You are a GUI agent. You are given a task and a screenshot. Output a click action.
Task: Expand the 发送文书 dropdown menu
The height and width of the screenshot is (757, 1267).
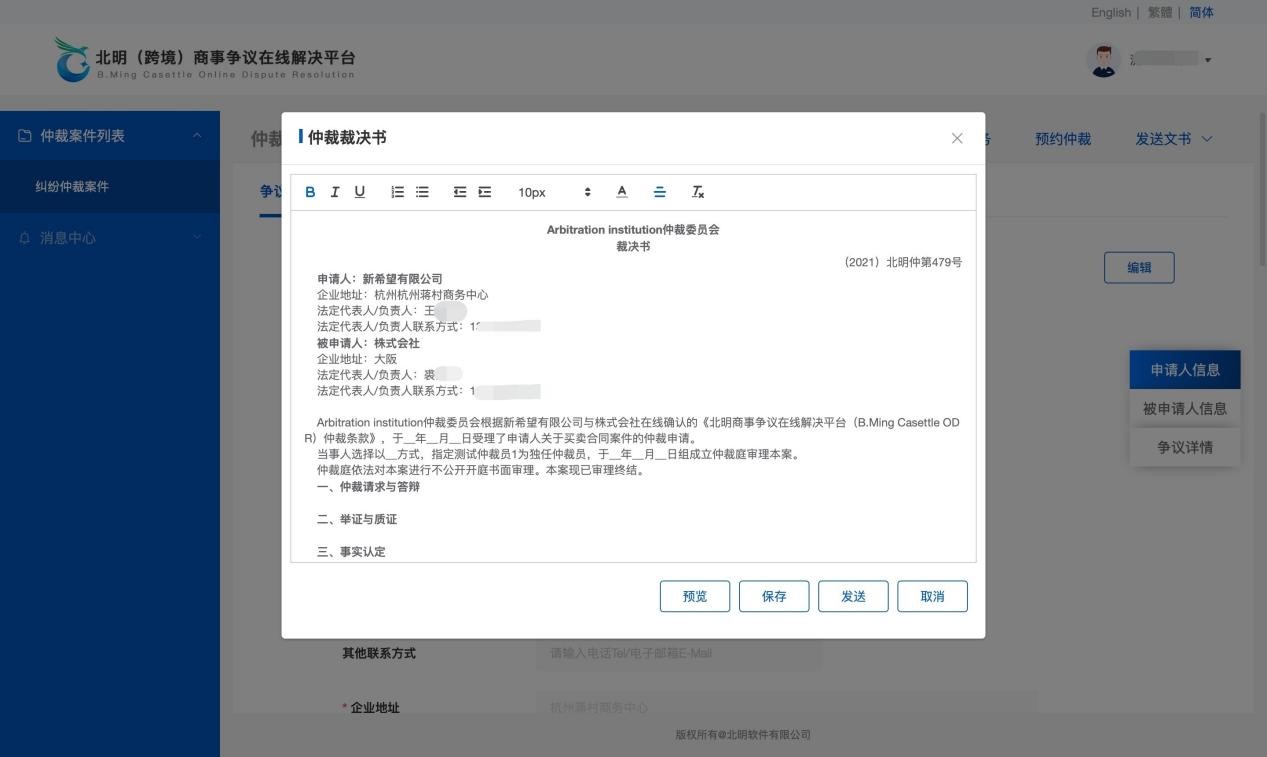(x=1173, y=139)
